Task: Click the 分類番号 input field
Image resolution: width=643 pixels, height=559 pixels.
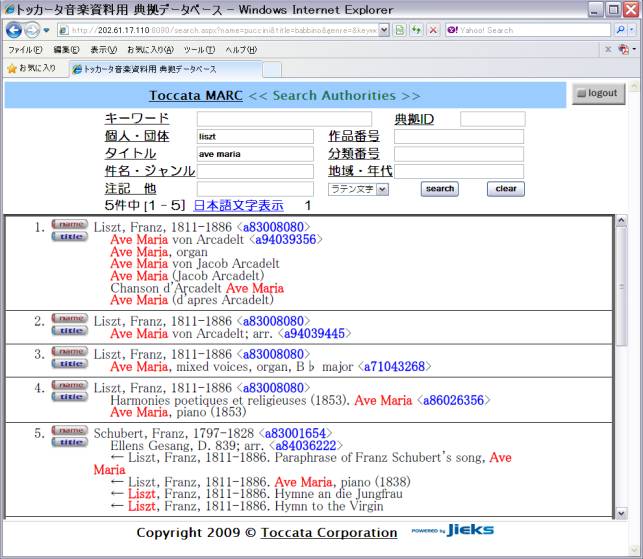Action: point(459,154)
